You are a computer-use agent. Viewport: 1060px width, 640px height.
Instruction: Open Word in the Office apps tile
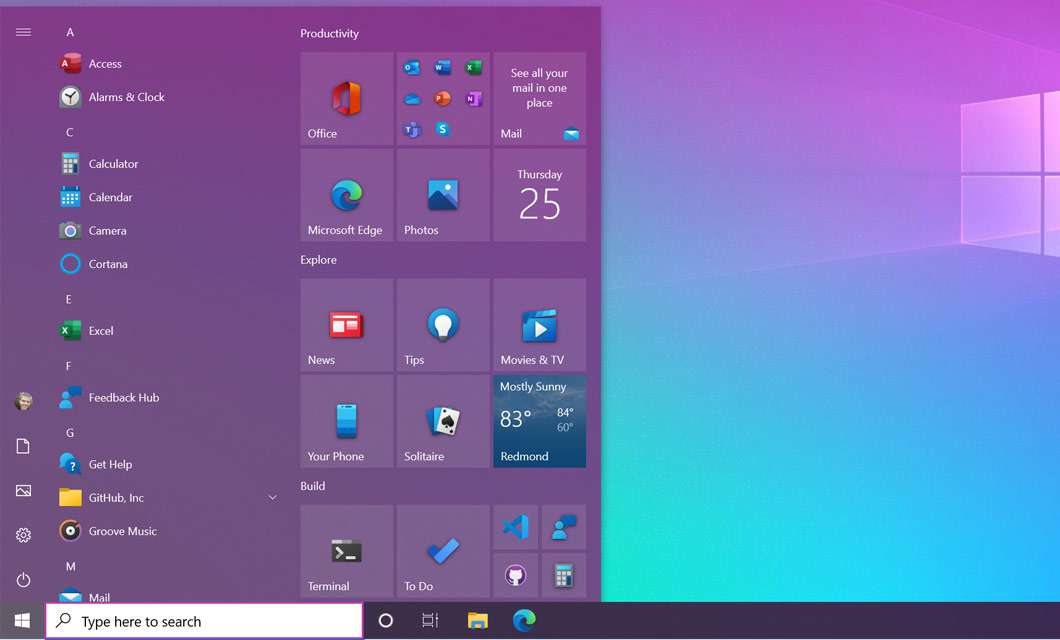(x=443, y=67)
